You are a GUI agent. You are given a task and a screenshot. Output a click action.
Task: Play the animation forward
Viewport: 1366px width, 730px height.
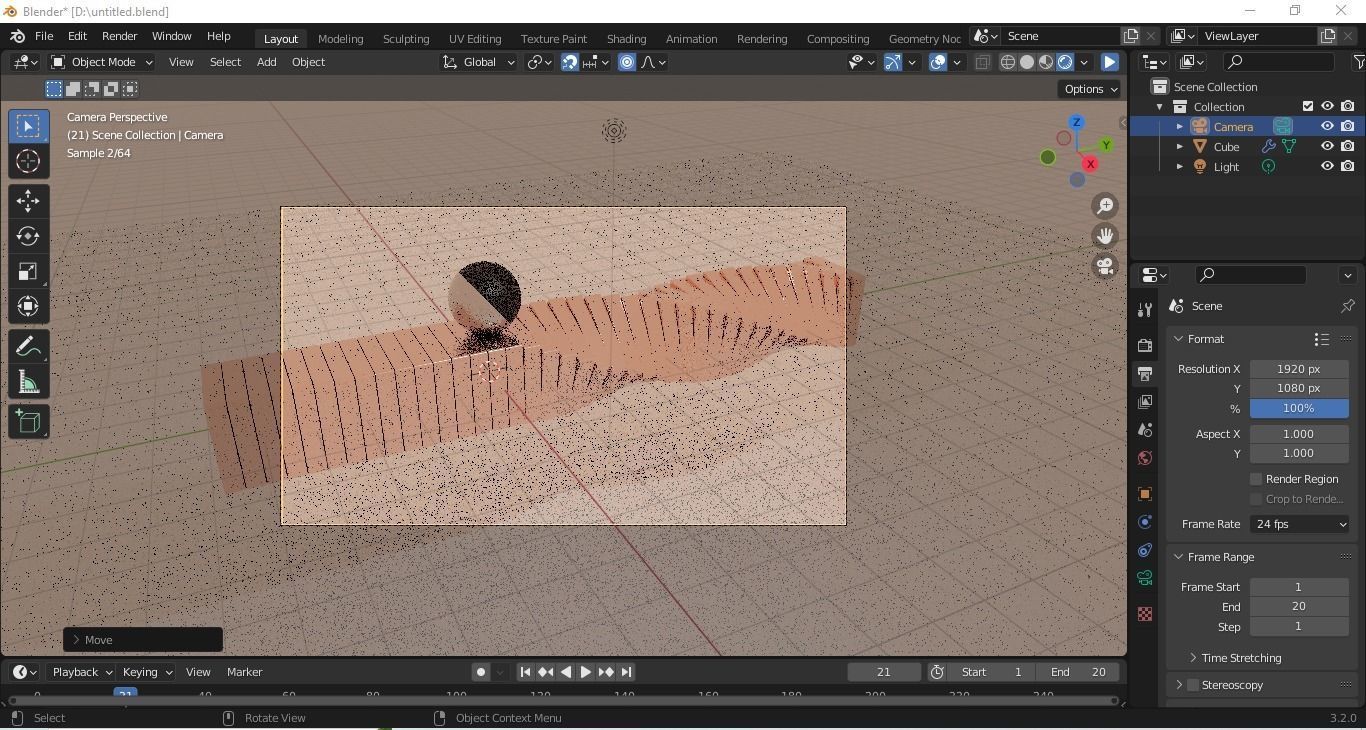click(586, 672)
